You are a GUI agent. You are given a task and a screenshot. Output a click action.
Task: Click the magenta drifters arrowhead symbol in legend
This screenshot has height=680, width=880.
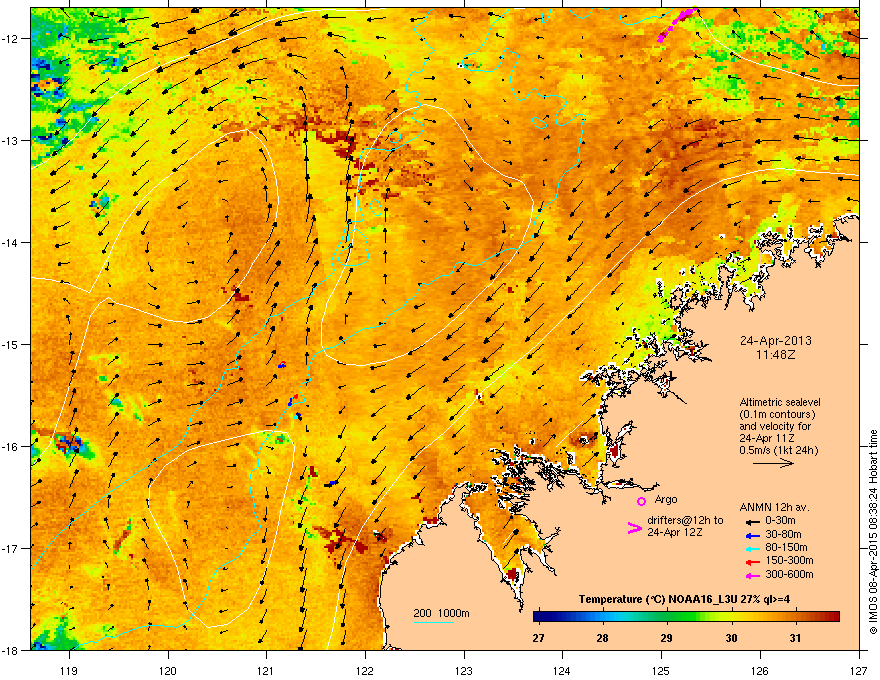pos(634,528)
